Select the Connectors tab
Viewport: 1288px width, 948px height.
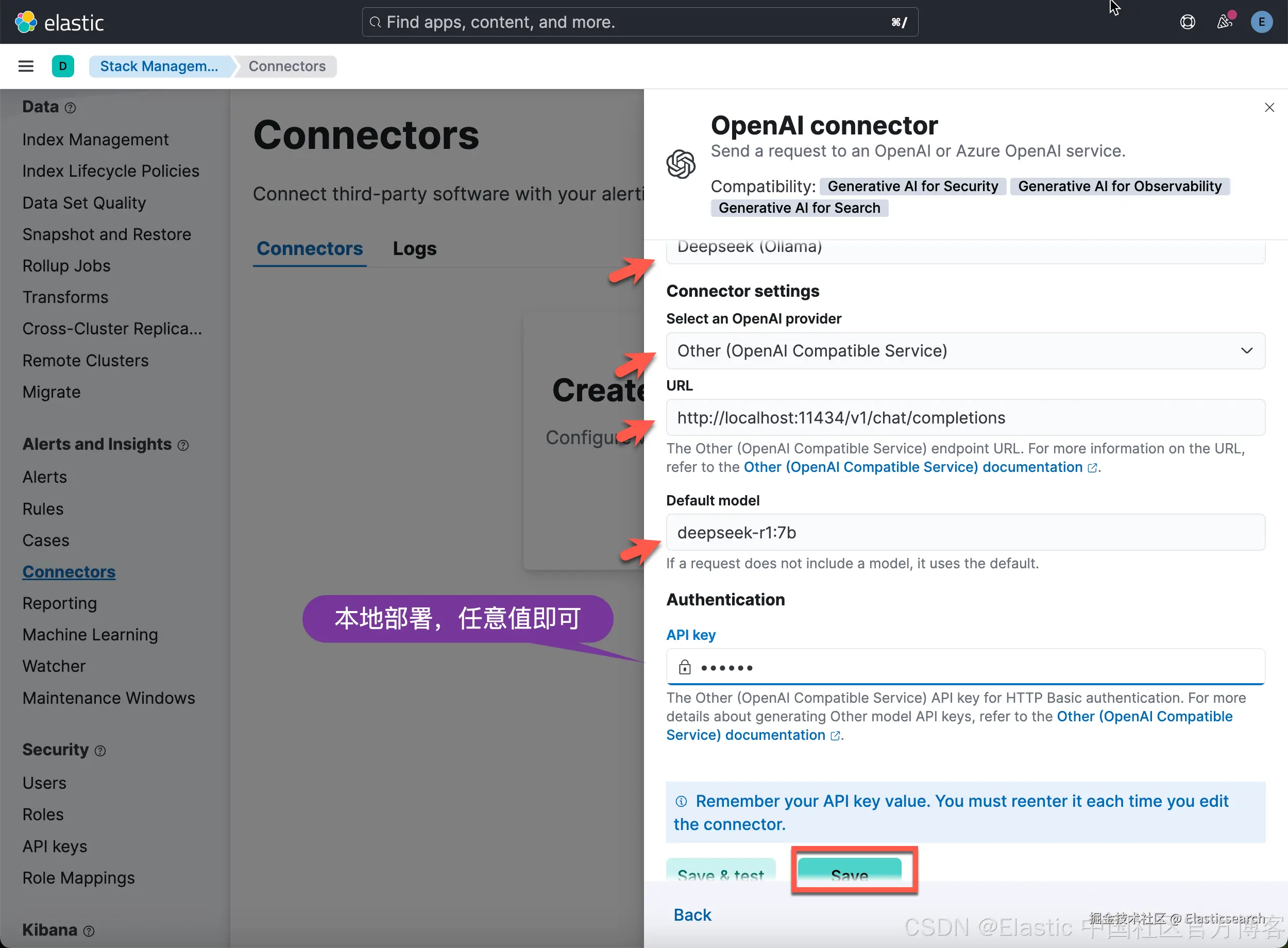point(309,248)
